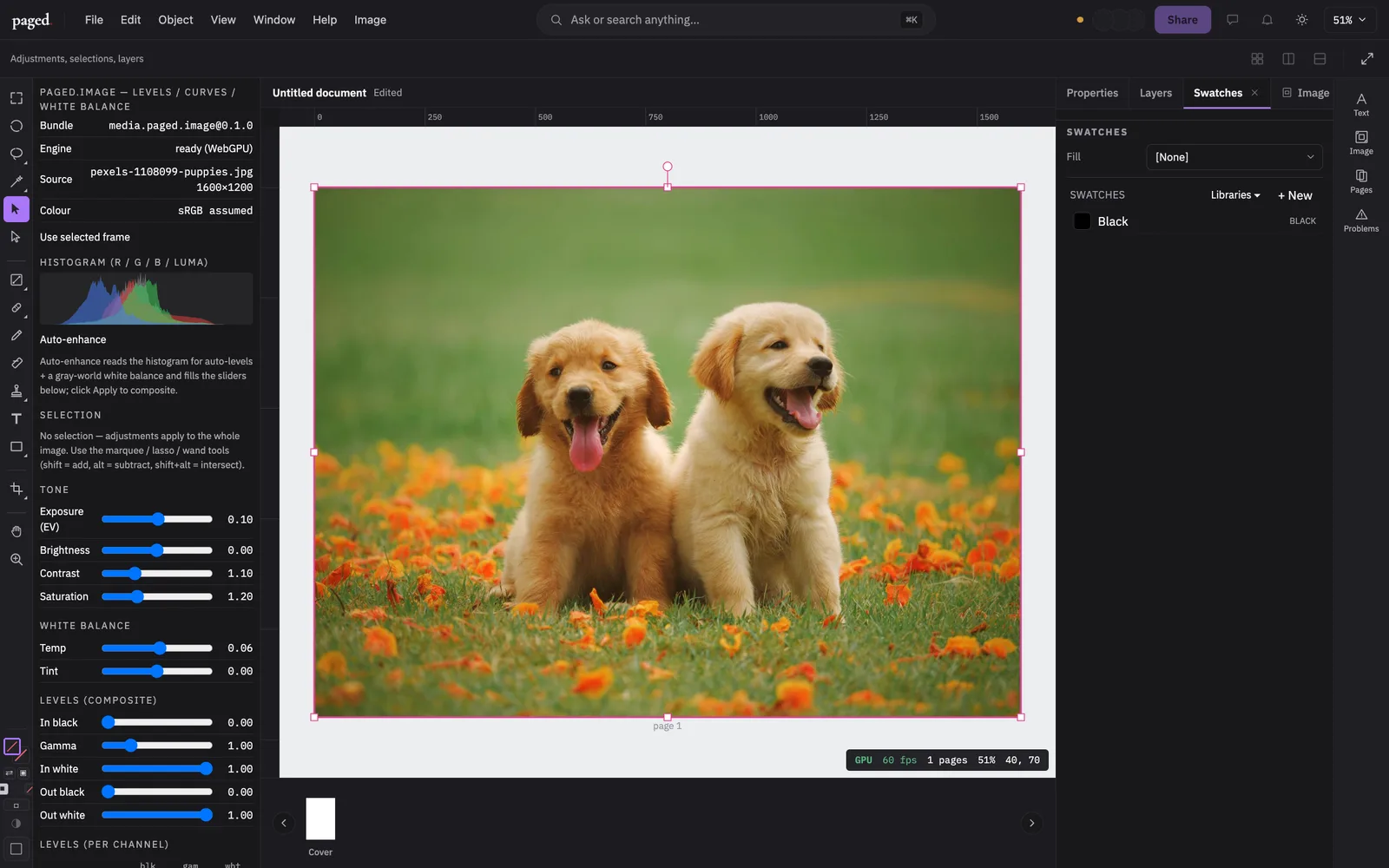Switch to the Layers tab
The width and height of the screenshot is (1389, 868).
(x=1155, y=93)
